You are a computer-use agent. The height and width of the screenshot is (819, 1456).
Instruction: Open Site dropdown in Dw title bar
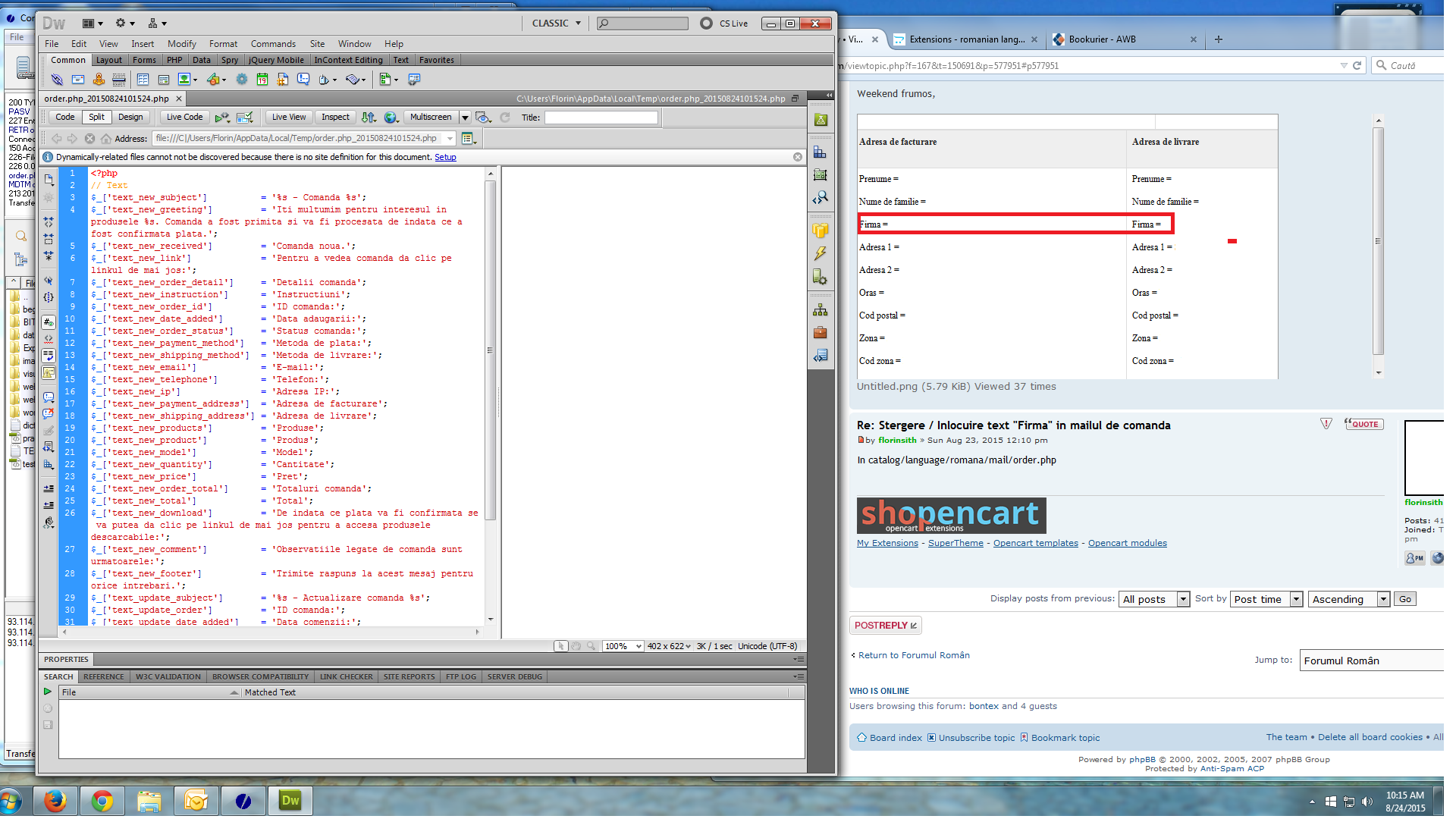[157, 24]
